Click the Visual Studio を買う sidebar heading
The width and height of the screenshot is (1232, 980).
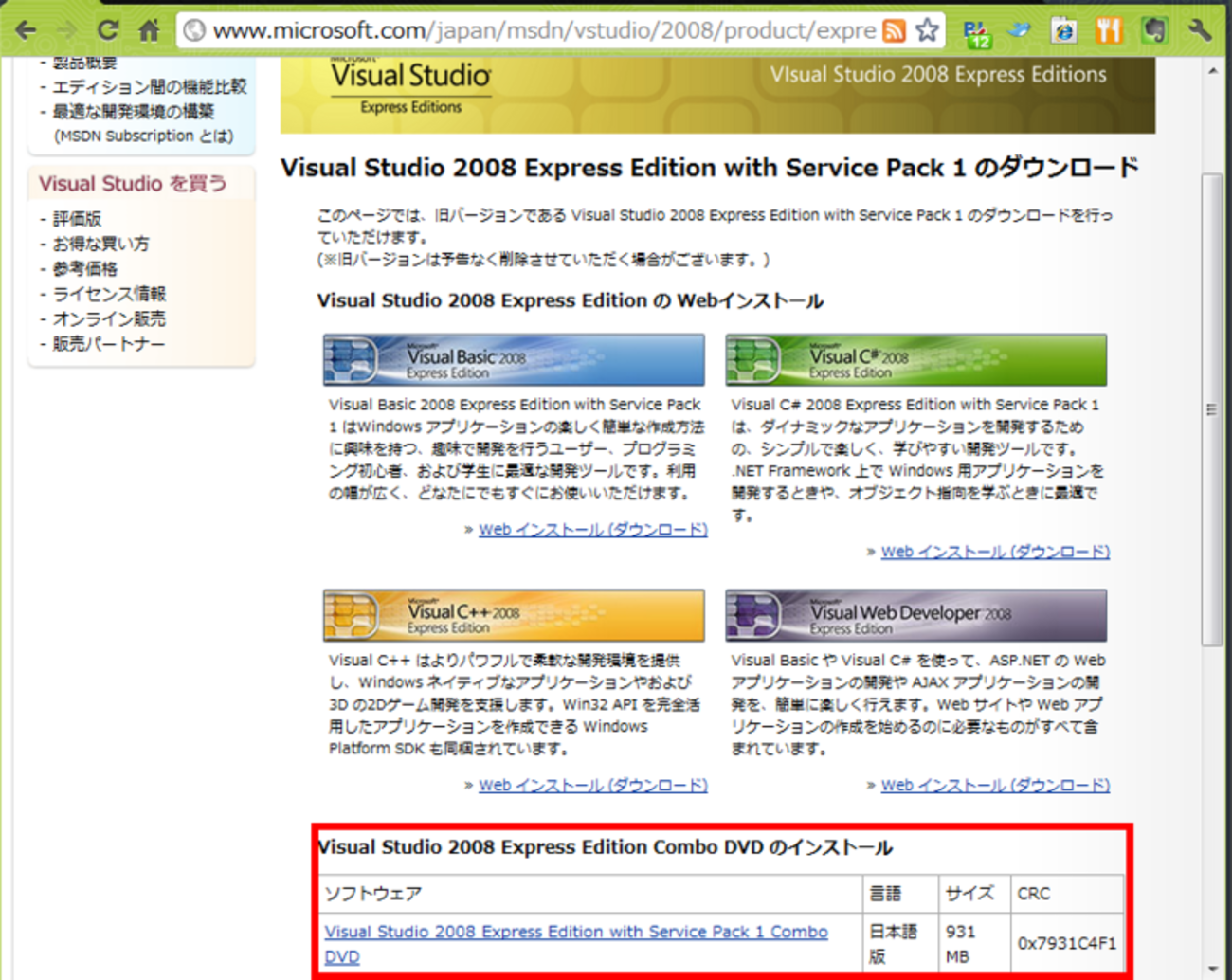133,184
